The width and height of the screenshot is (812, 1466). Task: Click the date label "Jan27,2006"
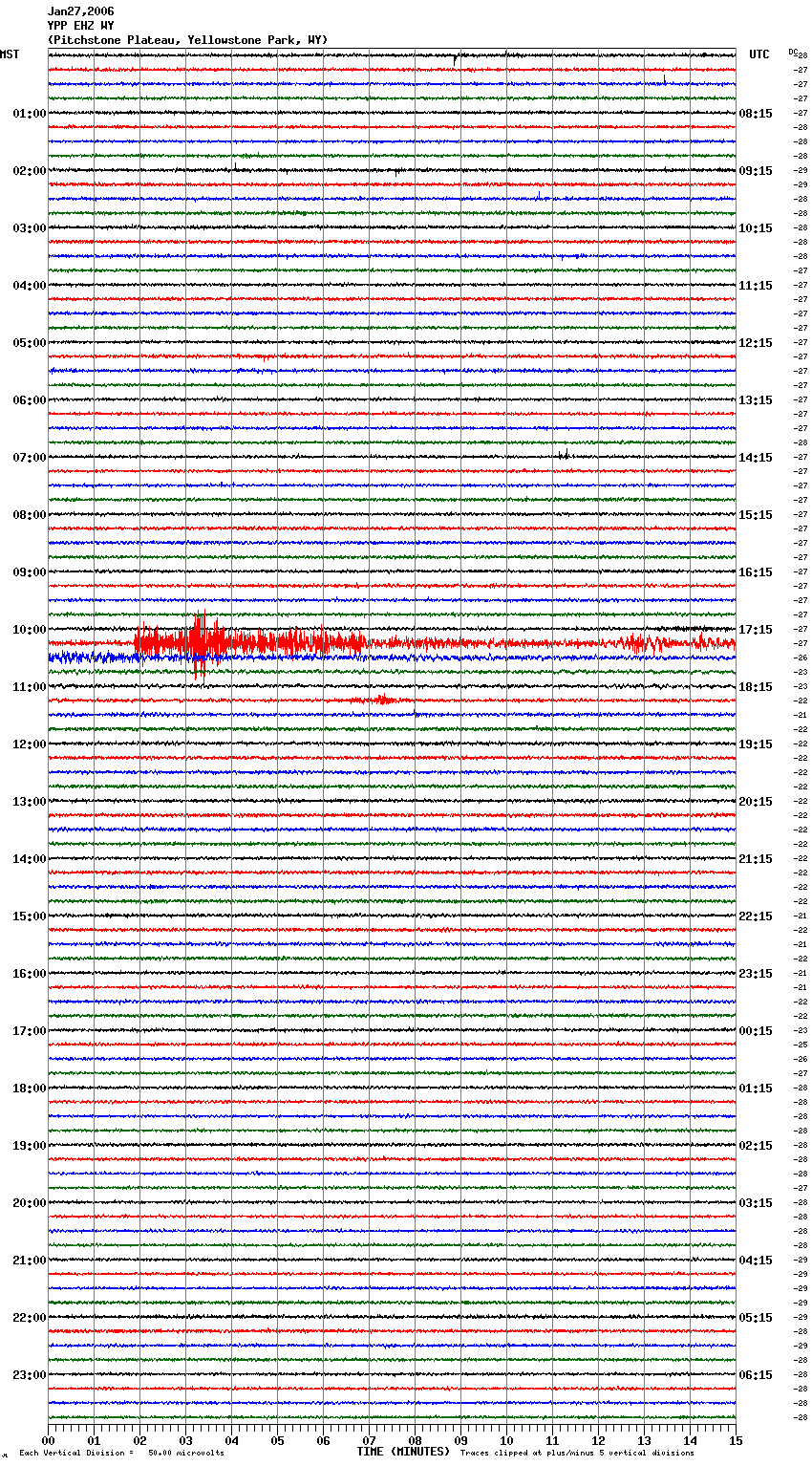[x=80, y=11]
